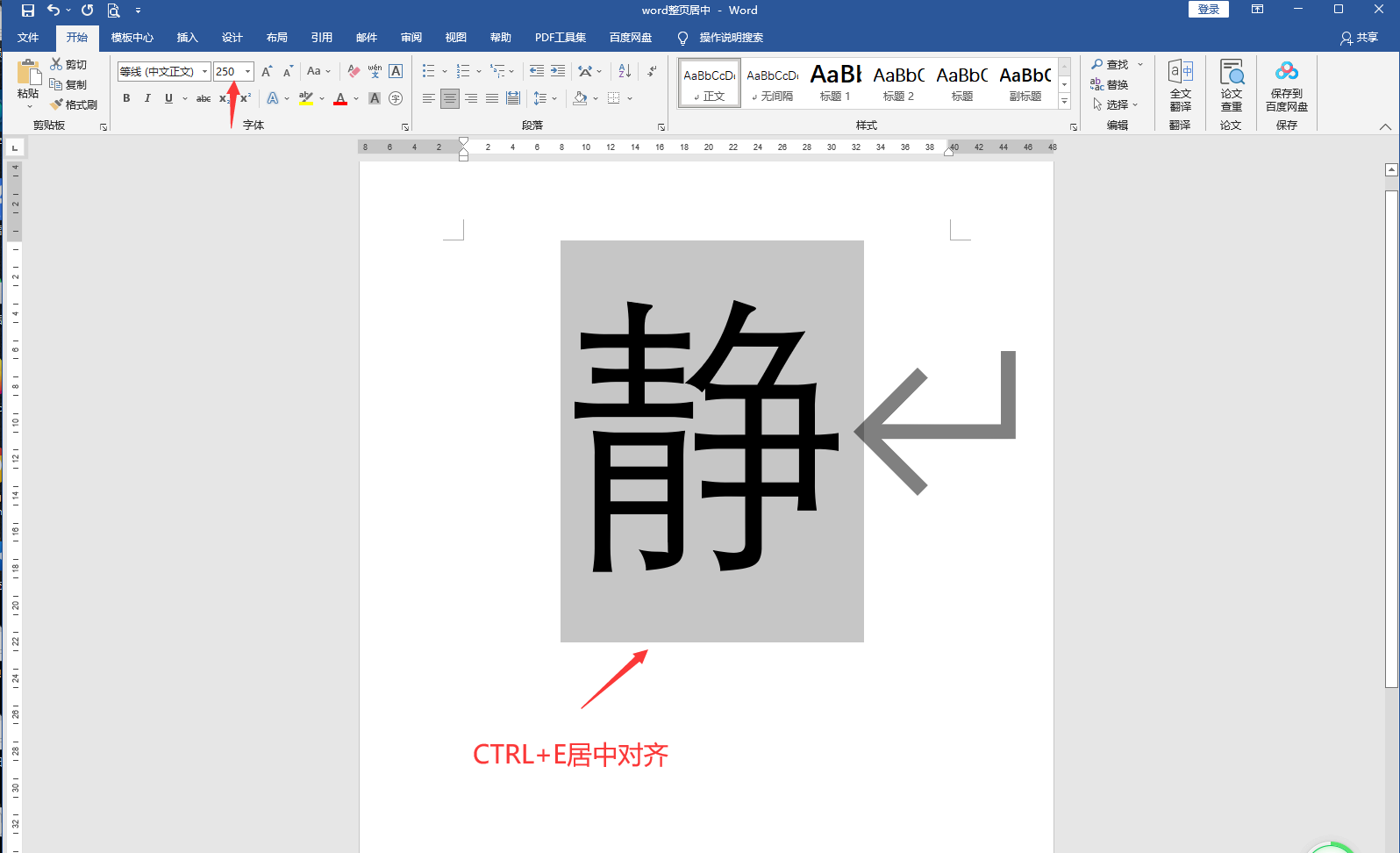Click the Sort (A-Z) icon
Viewport: 1400px width, 853px height.
tap(625, 71)
